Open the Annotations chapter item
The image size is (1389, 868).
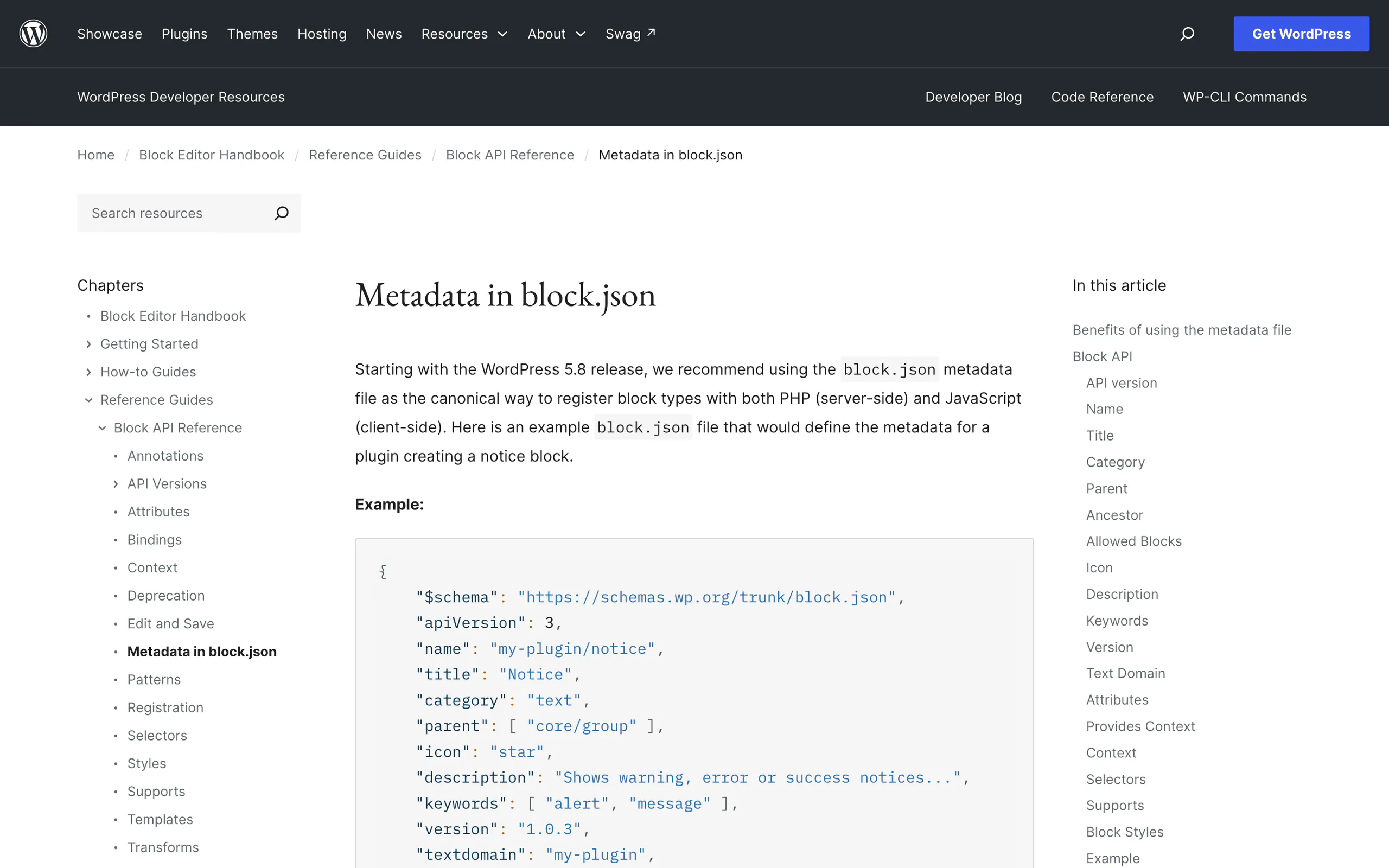(165, 456)
